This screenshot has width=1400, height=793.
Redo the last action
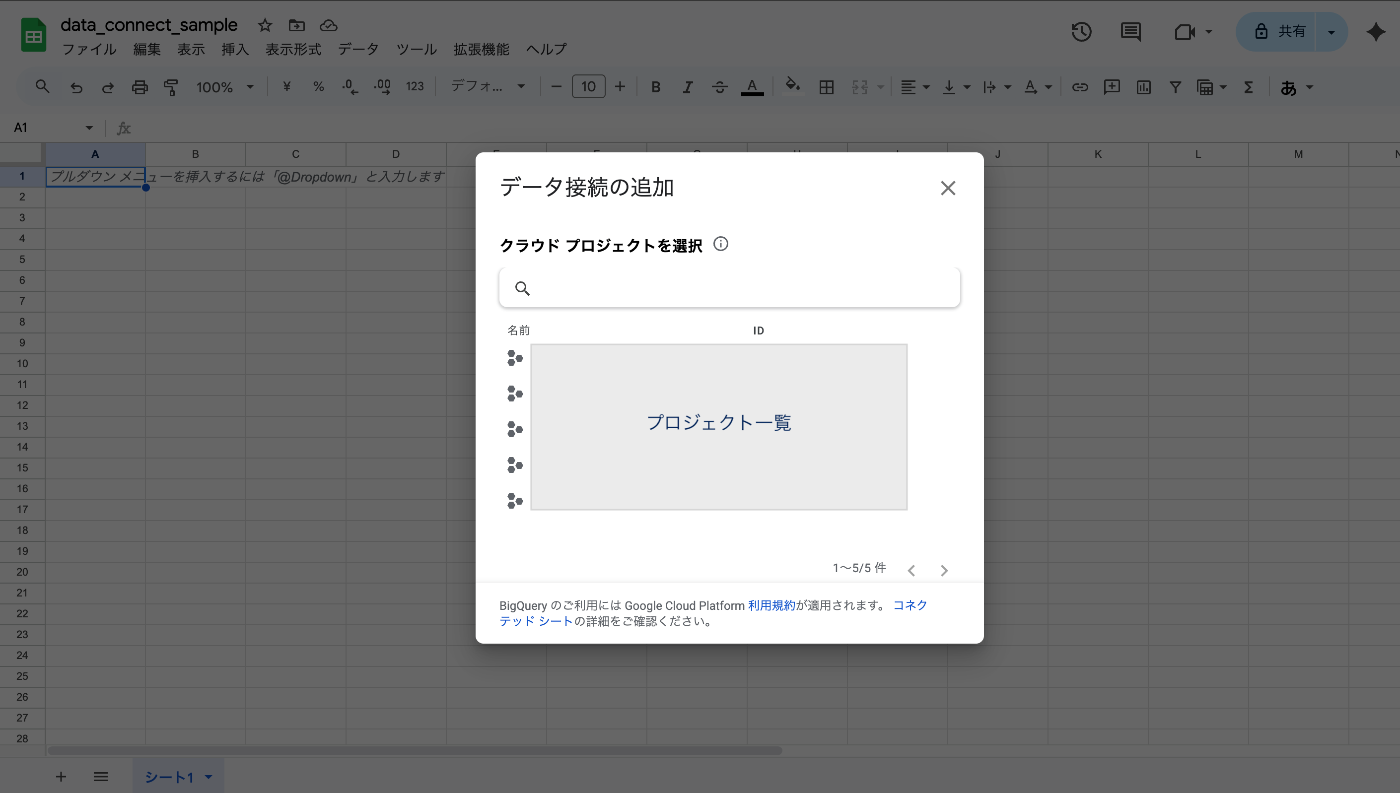(x=108, y=87)
